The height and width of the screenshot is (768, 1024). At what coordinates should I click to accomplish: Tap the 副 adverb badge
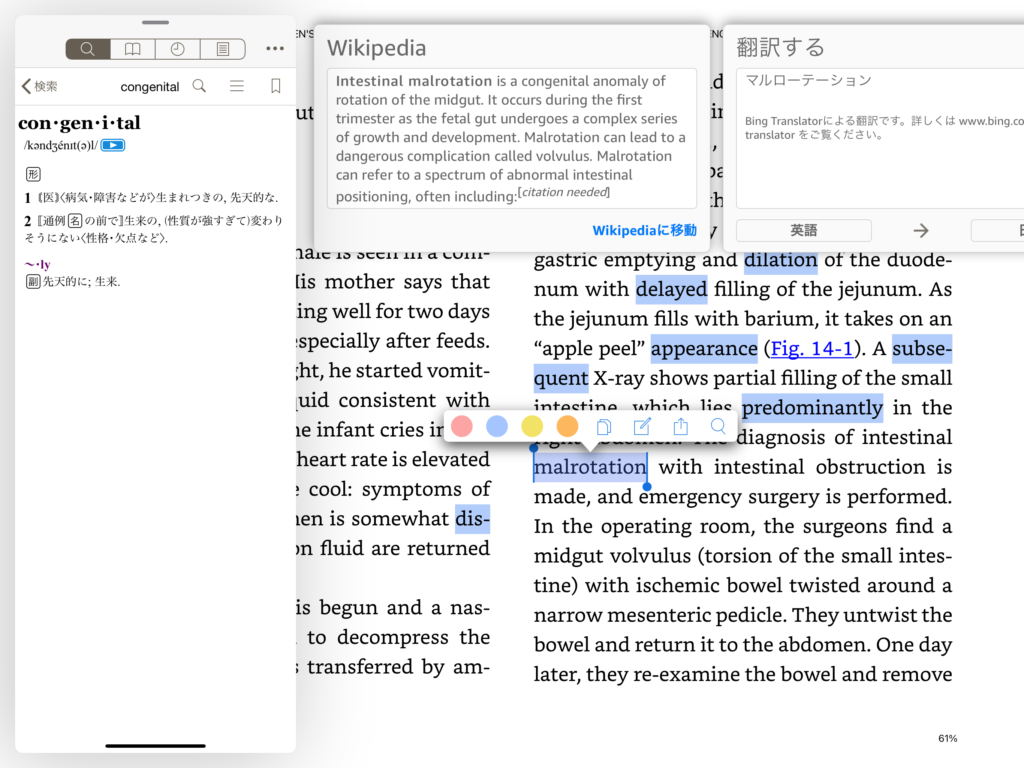click(x=33, y=281)
